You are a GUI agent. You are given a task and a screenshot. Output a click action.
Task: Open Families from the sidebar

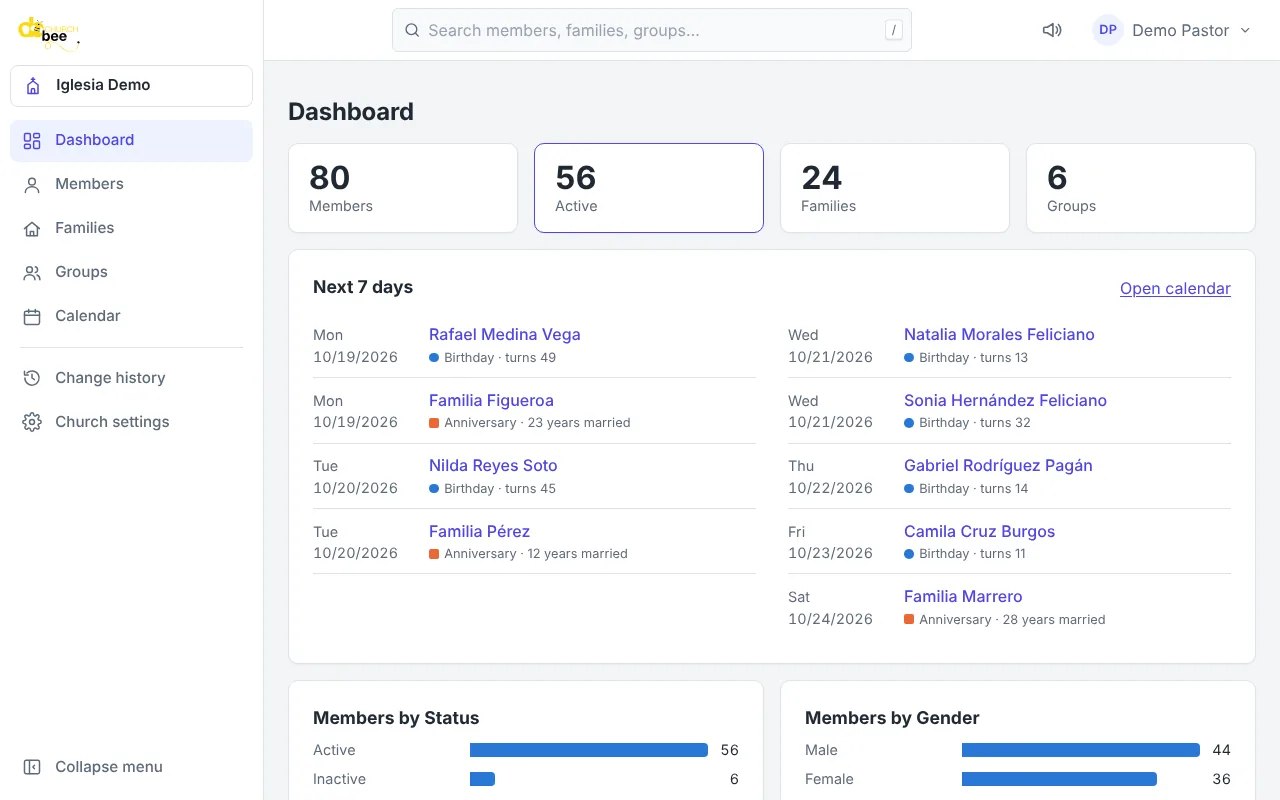131,228
